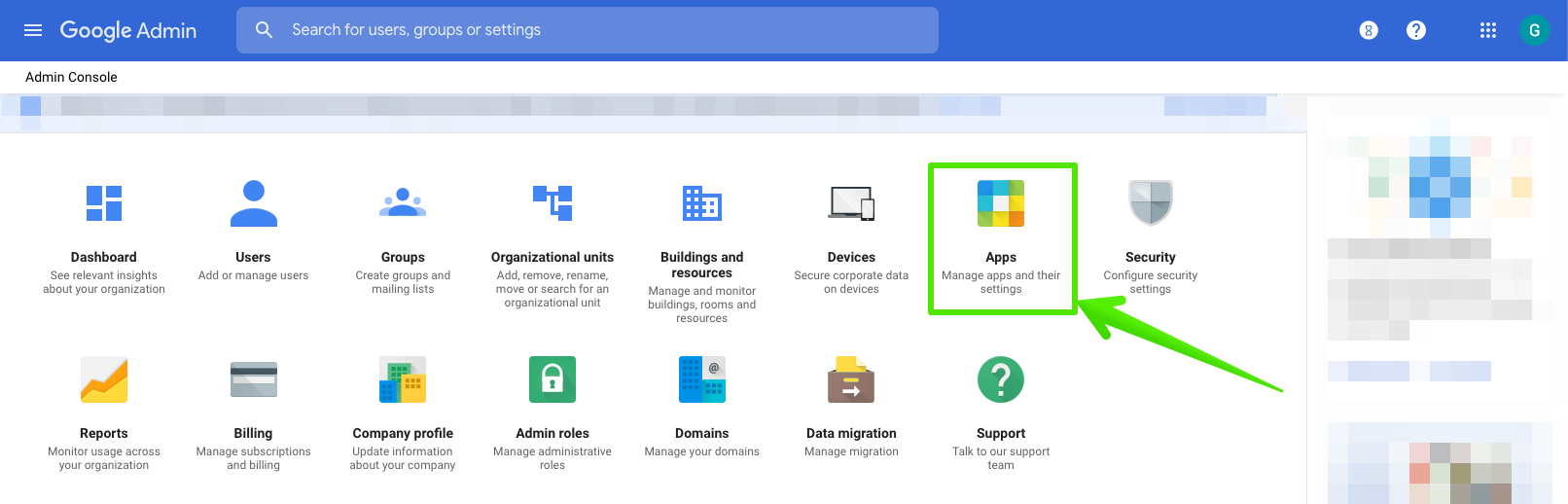Viewport: 1568px width, 504px height.
Task: Click the Reports title label
Action: [104, 433]
